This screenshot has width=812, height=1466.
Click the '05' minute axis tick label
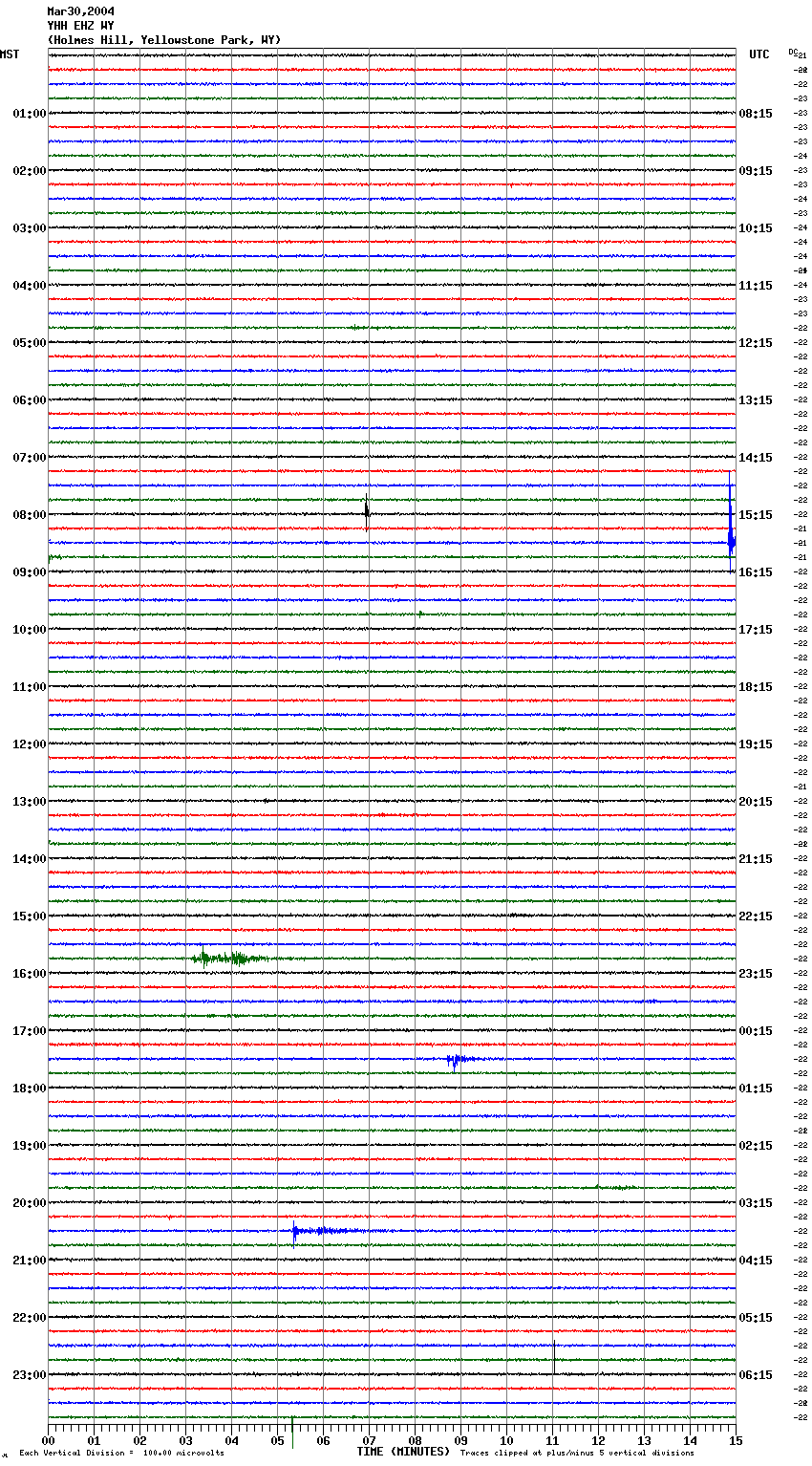coord(277,1440)
